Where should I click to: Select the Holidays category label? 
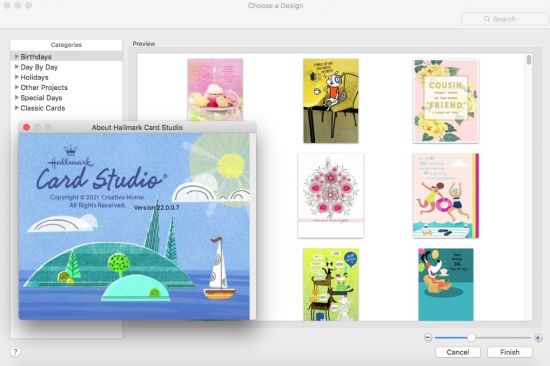coord(34,77)
